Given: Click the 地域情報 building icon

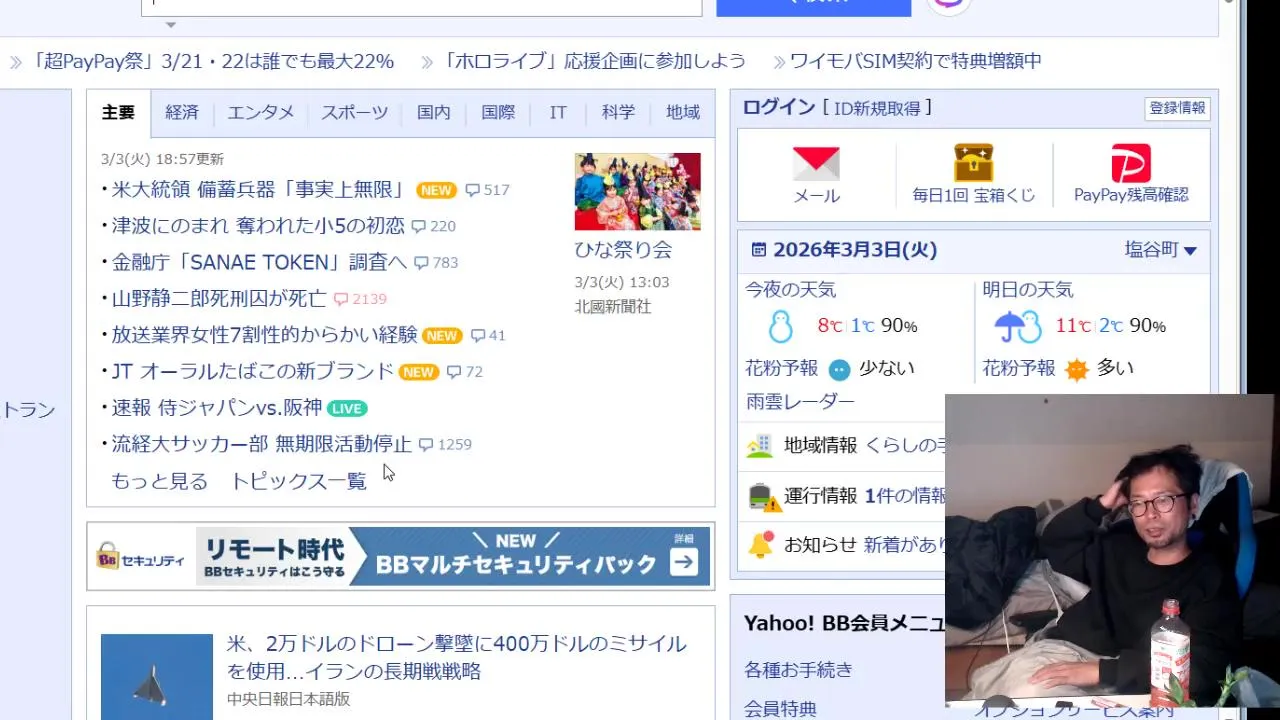Looking at the screenshot, I should point(760,446).
